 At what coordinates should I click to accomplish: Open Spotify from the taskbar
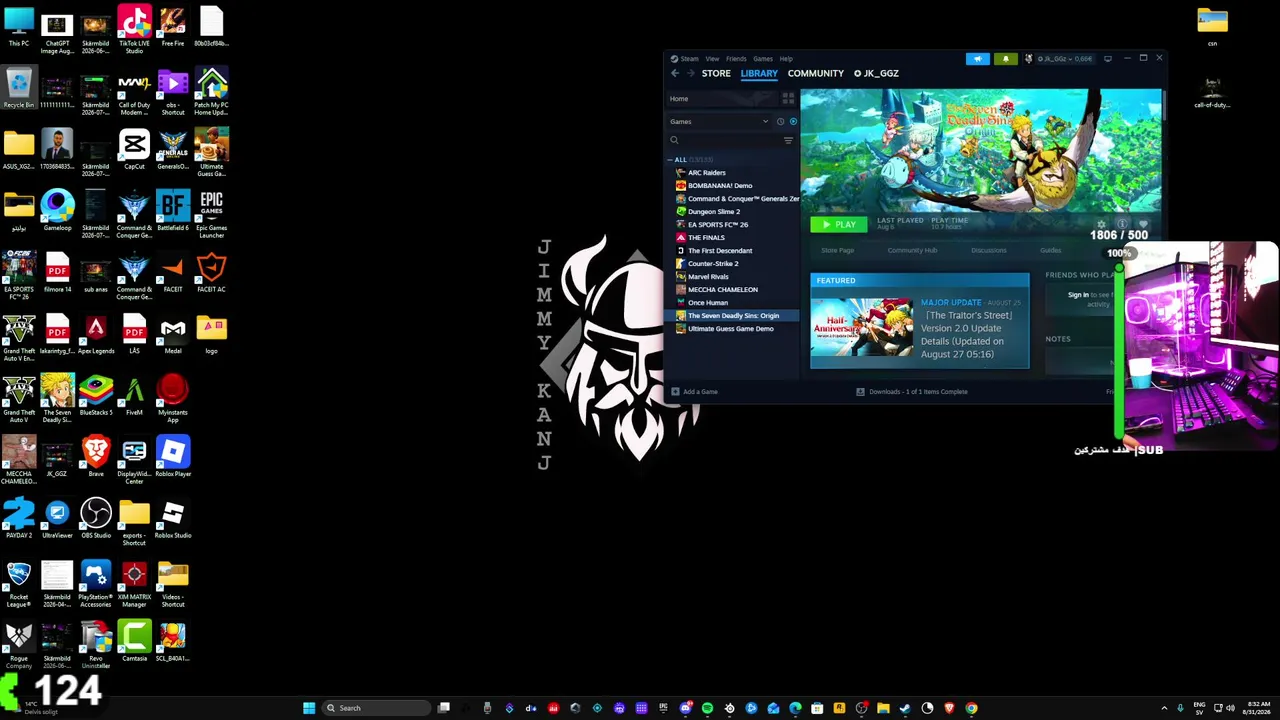tap(707, 708)
